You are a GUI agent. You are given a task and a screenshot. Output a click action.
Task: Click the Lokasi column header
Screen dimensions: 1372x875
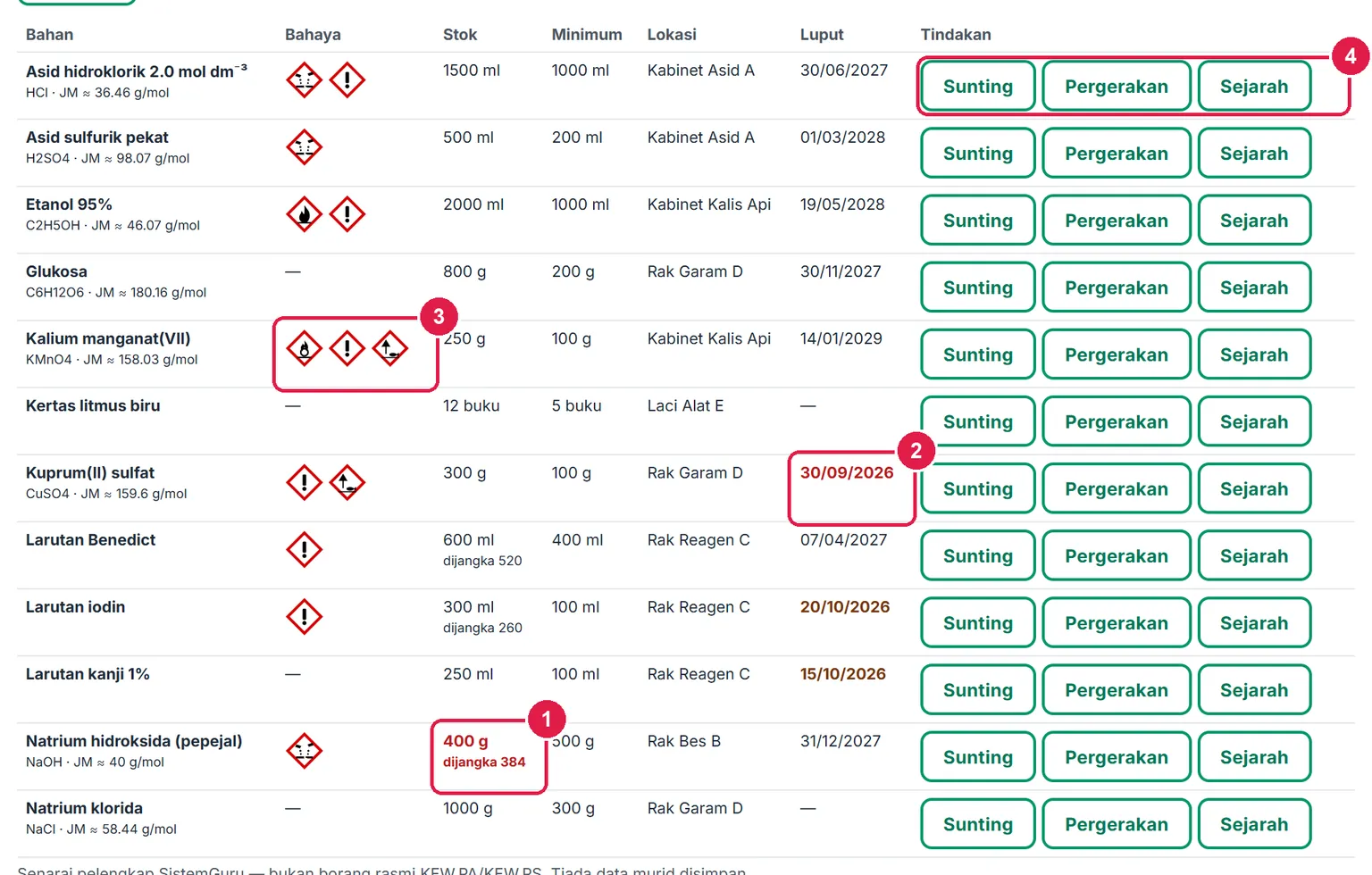(x=672, y=35)
